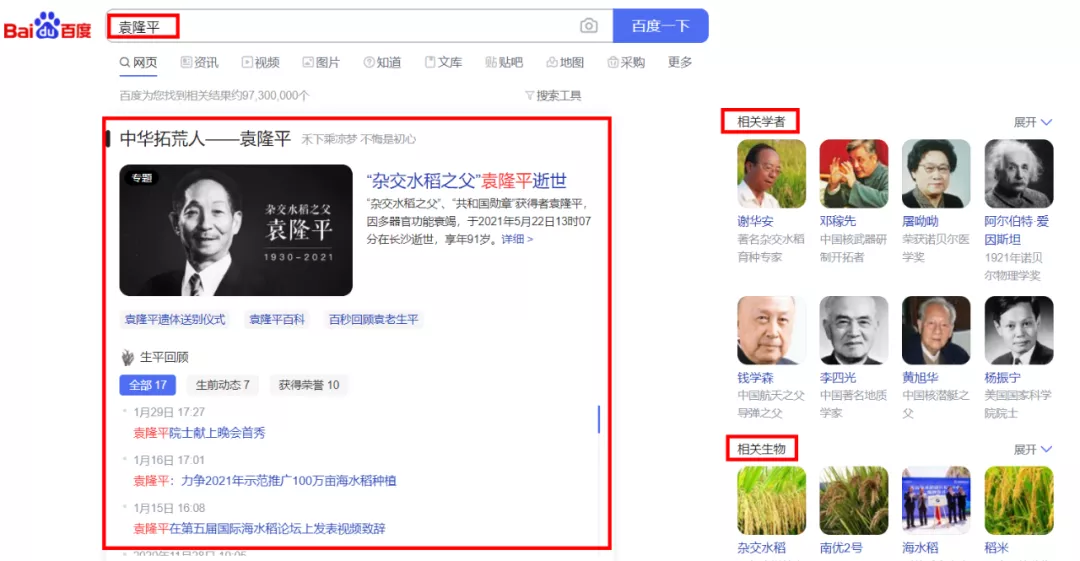Click the 详细 > link
Screen dimensions: 1080x561
click(x=517, y=239)
